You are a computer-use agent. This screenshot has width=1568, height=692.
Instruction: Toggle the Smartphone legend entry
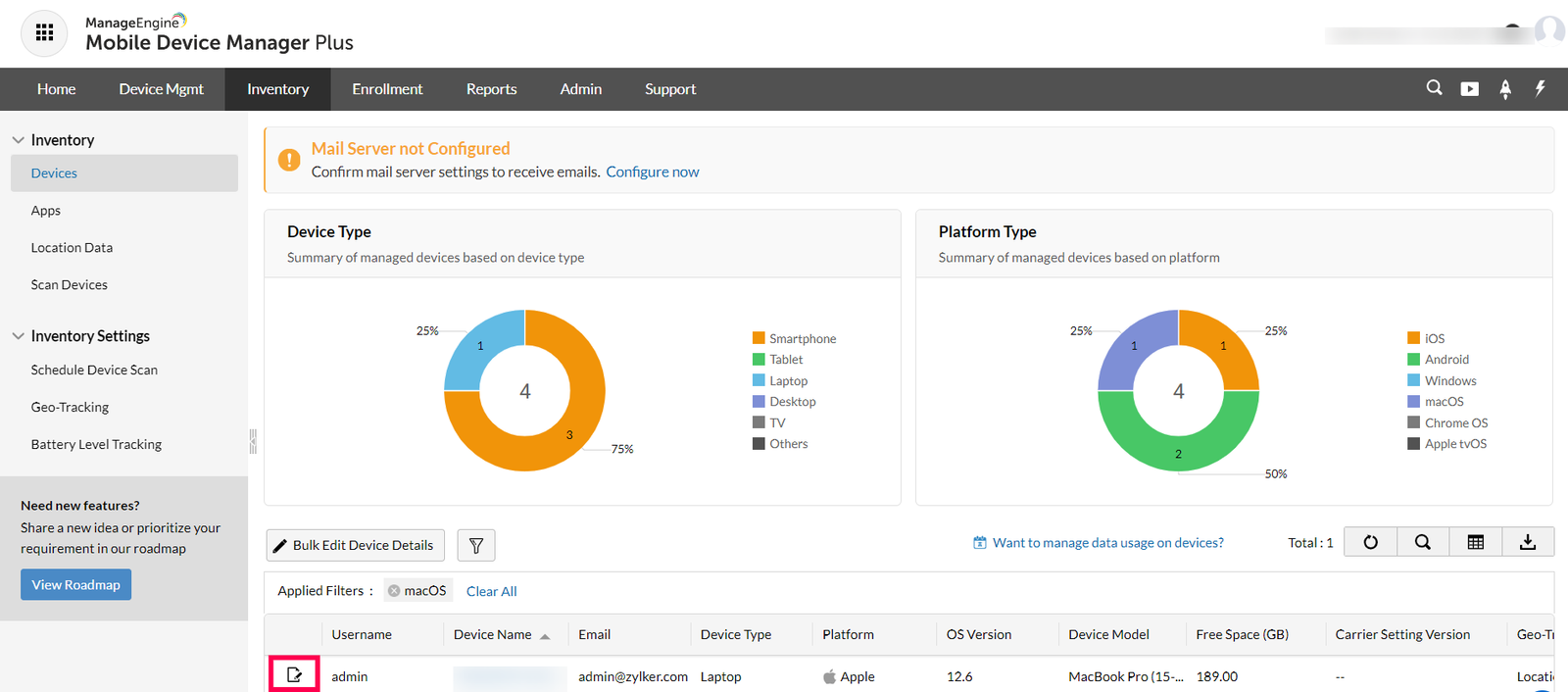point(794,338)
